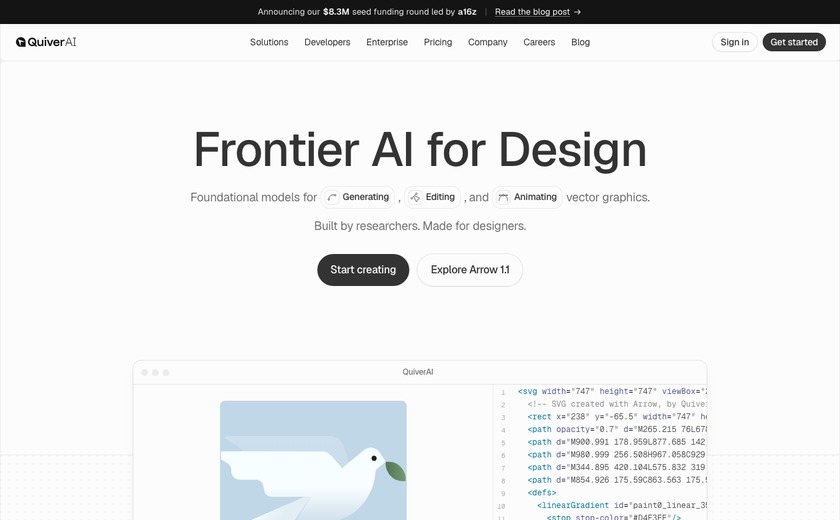
Task: Click the Animating bezier icon
Action: point(503,198)
